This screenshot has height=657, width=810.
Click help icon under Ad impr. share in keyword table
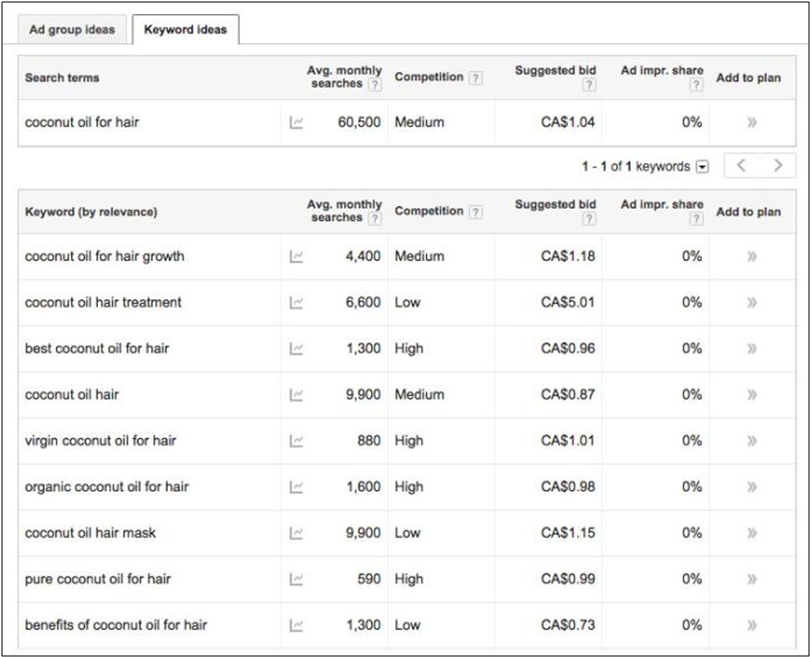pyautogui.click(x=696, y=219)
